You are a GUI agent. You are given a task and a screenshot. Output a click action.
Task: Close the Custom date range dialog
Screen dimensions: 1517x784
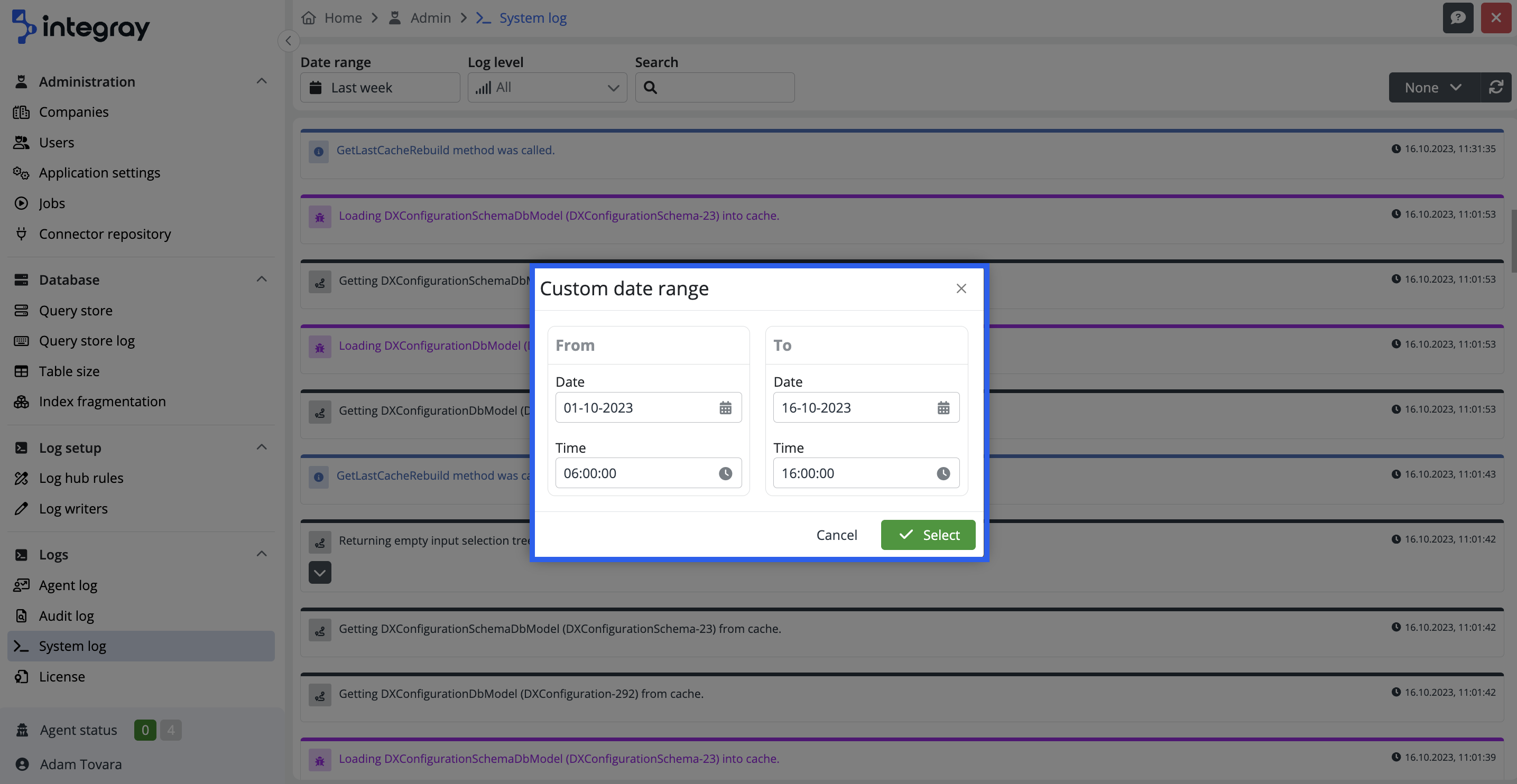(961, 288)
